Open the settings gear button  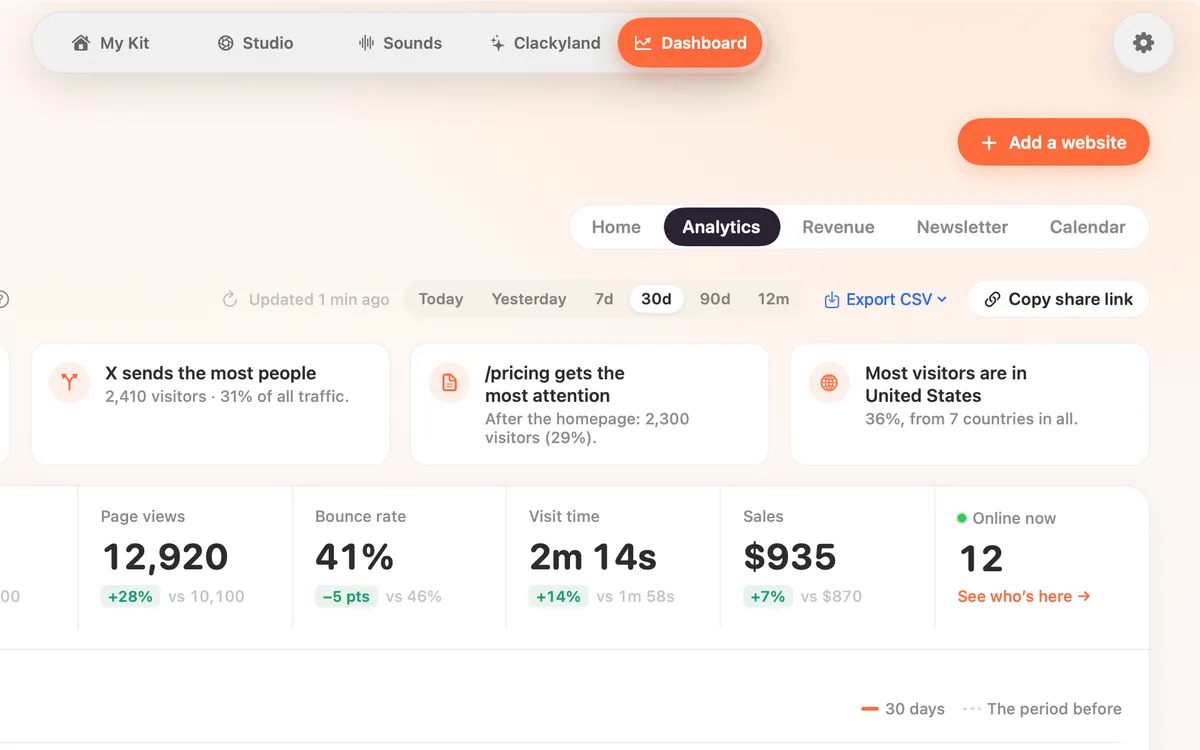coord(1143,43)
